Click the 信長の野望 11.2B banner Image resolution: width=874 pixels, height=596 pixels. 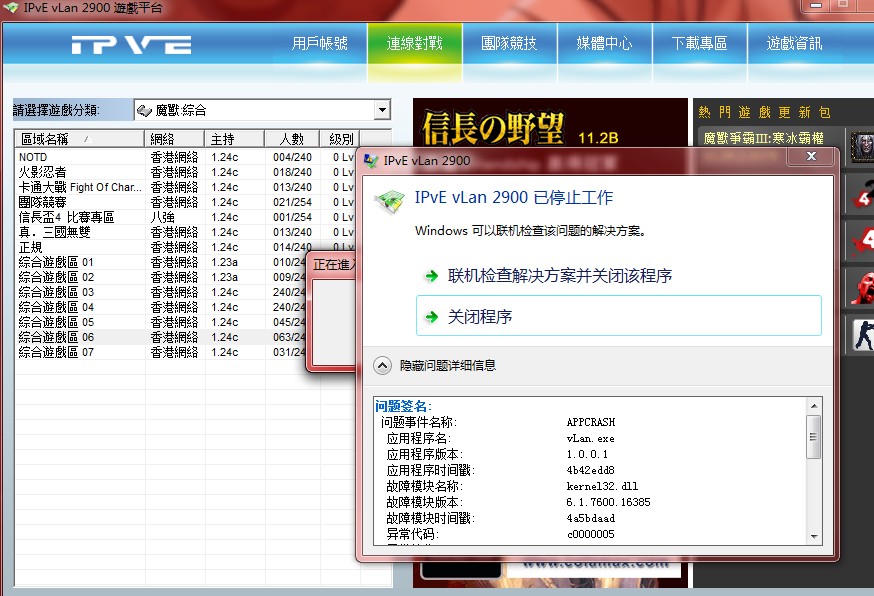click(550, 123)
